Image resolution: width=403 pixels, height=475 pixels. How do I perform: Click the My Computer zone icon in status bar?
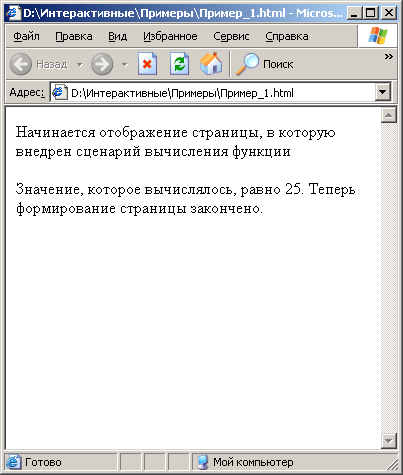(202, 462)
